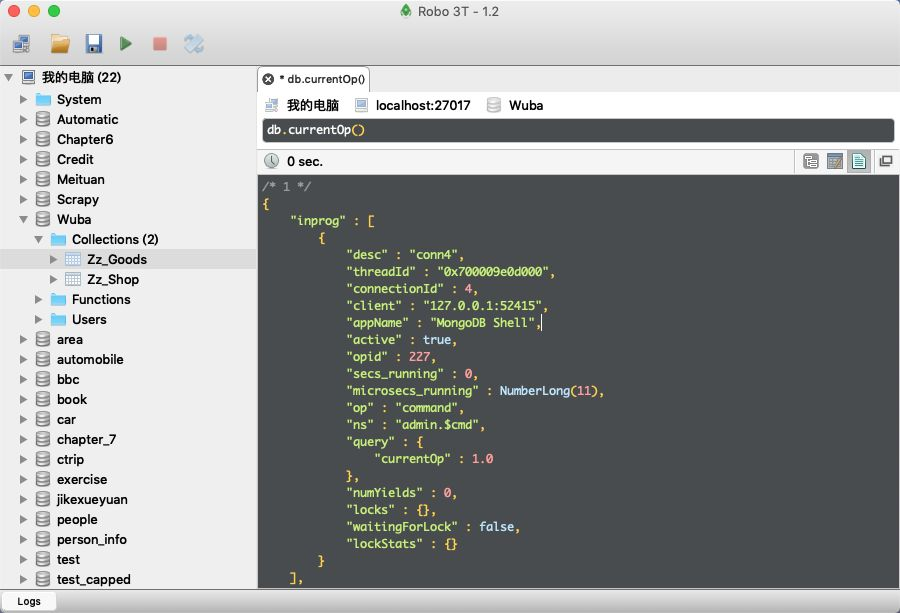Expand the Zz_Shop collection

(x=53, y=280)
